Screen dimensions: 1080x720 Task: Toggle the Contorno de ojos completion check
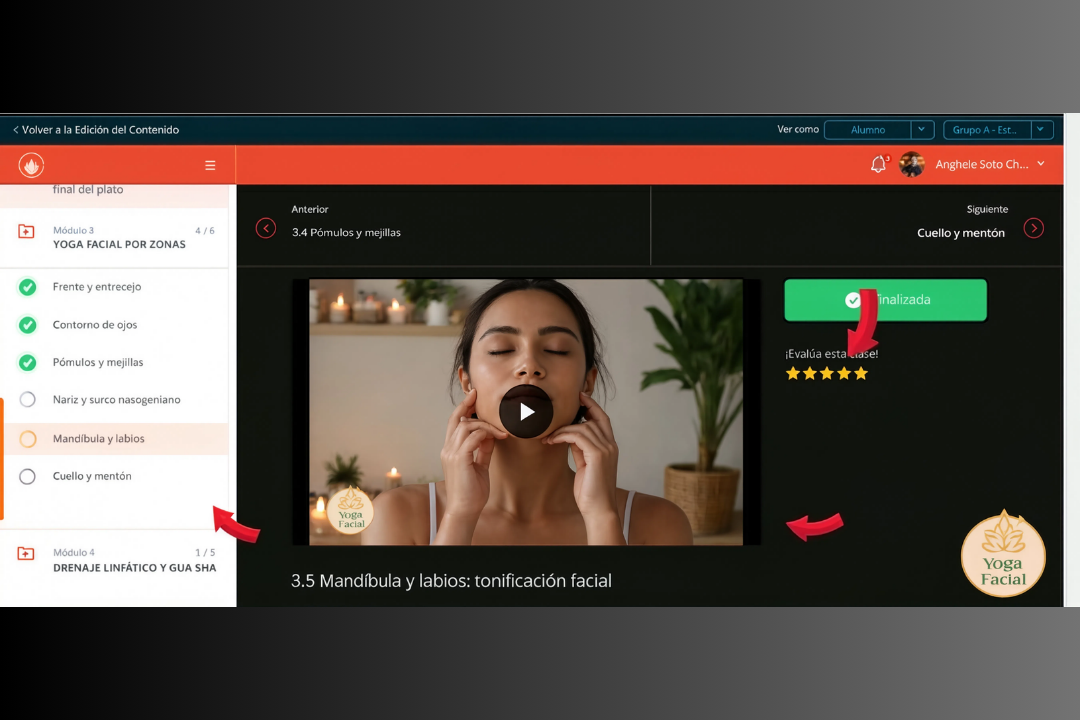(28, 325)
